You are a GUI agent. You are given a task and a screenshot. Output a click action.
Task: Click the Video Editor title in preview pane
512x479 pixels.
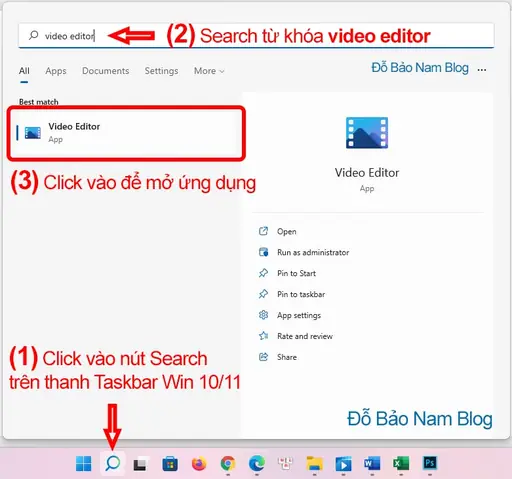click(x=367, y=173)
